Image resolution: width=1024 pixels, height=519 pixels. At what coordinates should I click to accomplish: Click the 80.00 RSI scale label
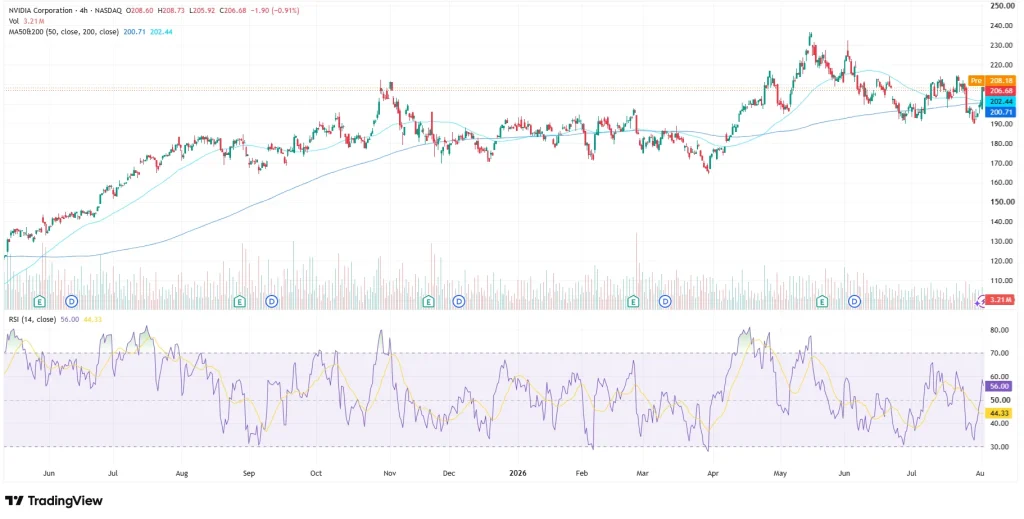point(1000,330)
